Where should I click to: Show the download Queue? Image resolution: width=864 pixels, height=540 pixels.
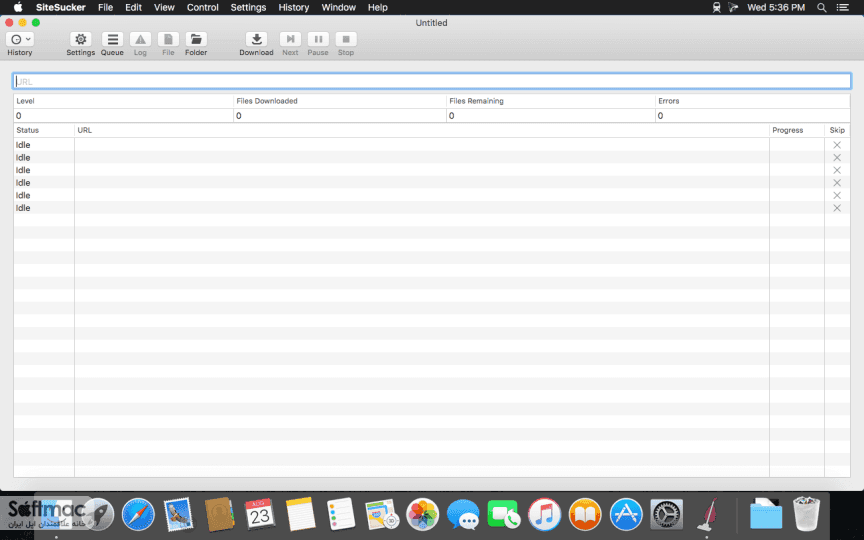(x=112, y=39)
